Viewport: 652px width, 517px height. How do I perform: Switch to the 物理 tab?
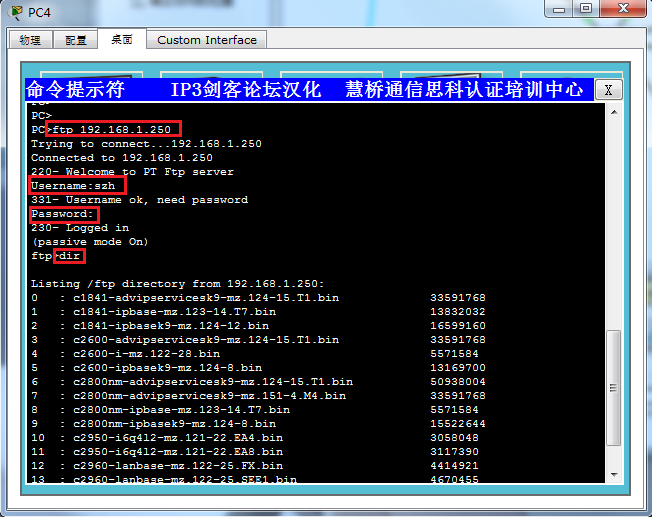30,40
